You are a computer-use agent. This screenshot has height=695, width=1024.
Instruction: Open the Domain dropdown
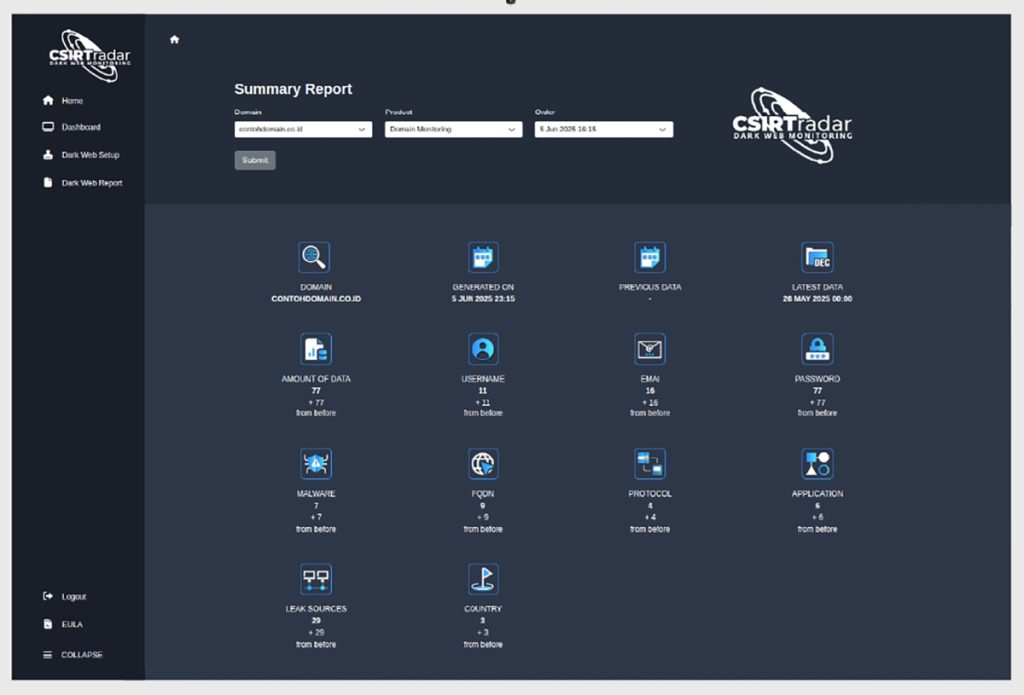coord(303,129)
